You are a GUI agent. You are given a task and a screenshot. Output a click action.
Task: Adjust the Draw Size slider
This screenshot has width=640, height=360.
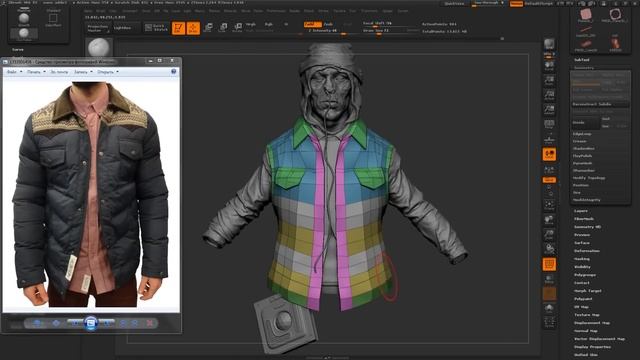(387, 31)
